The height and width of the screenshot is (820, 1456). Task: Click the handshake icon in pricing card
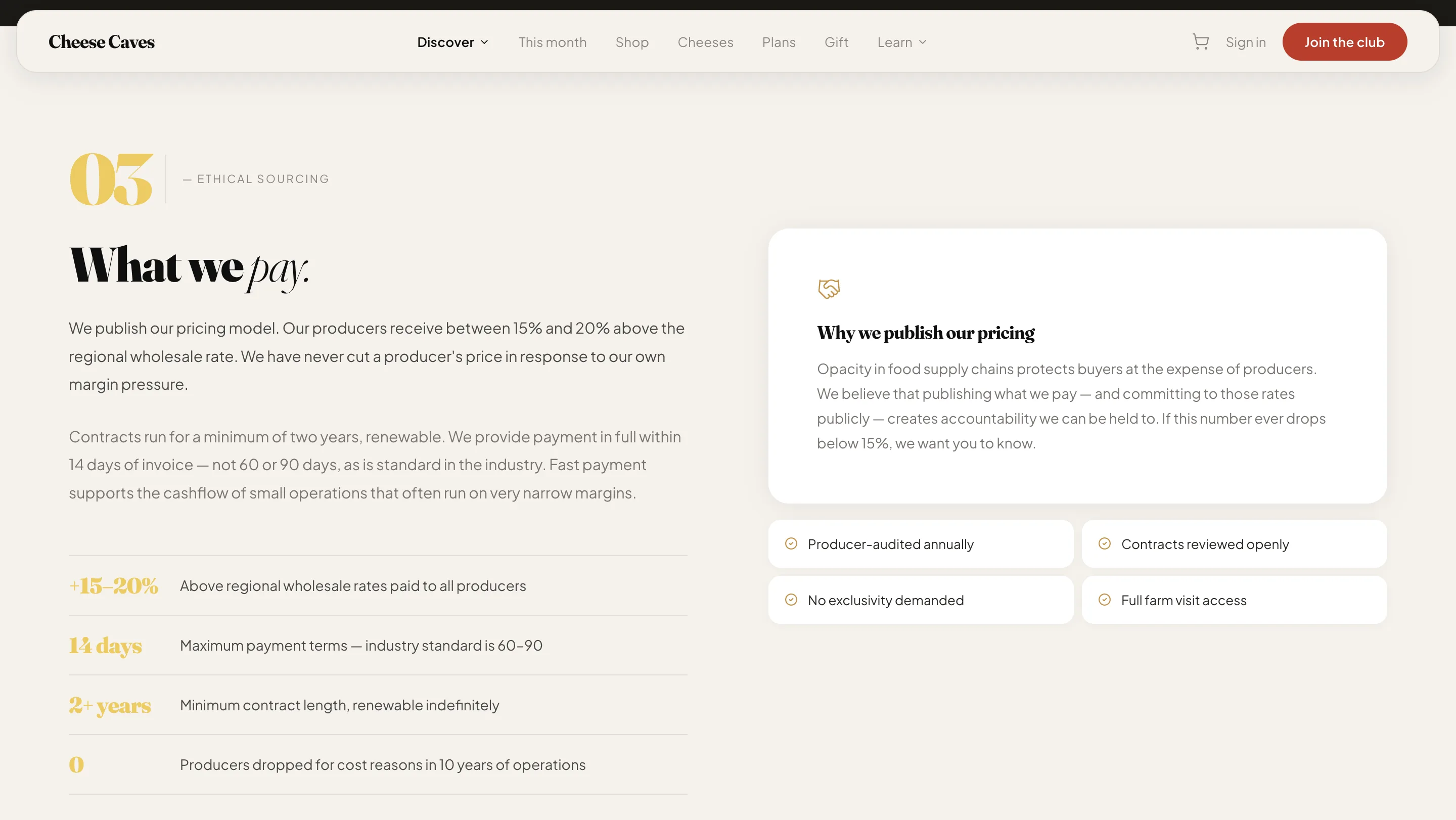[829, 289]
